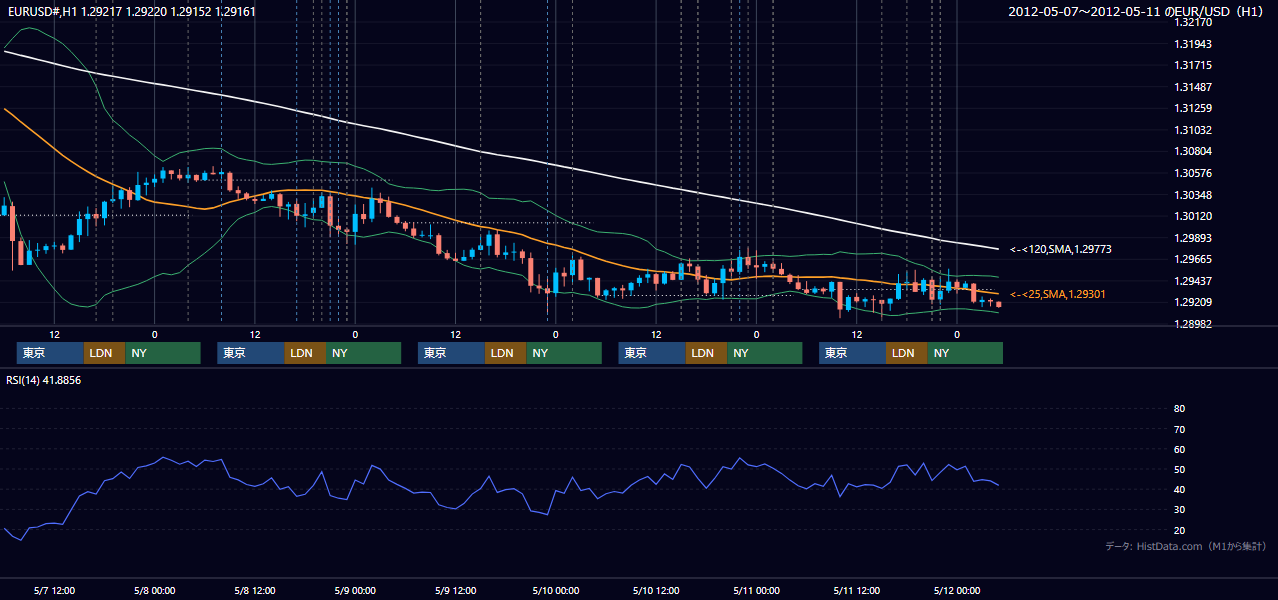
Task: Select the orange 25 SMA 1.29301 label
Action: click(x=1057, y=295)
